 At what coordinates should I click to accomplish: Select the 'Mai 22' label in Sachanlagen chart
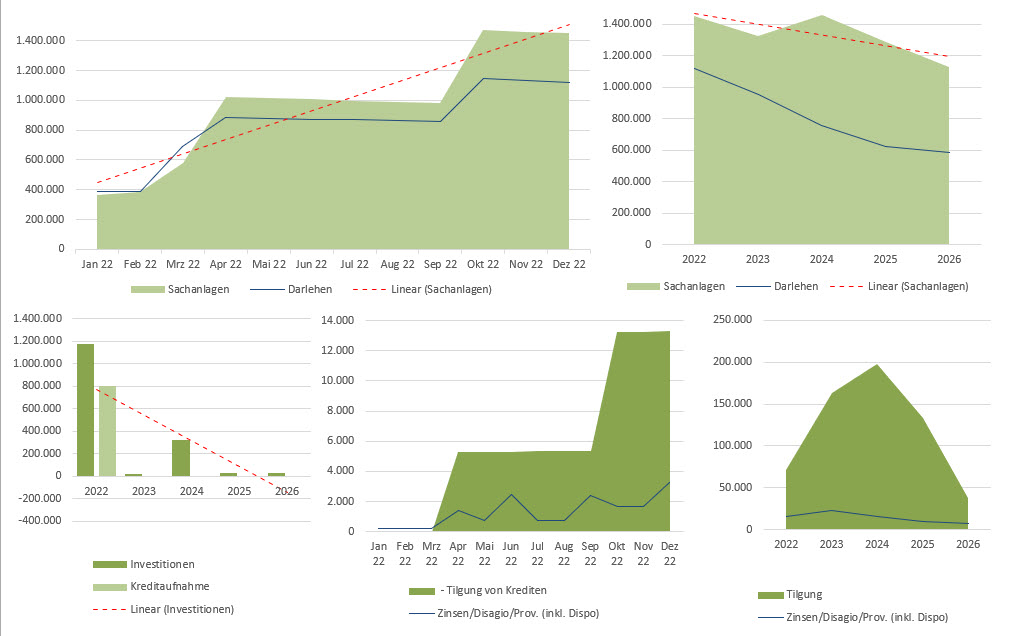[269, 264]
